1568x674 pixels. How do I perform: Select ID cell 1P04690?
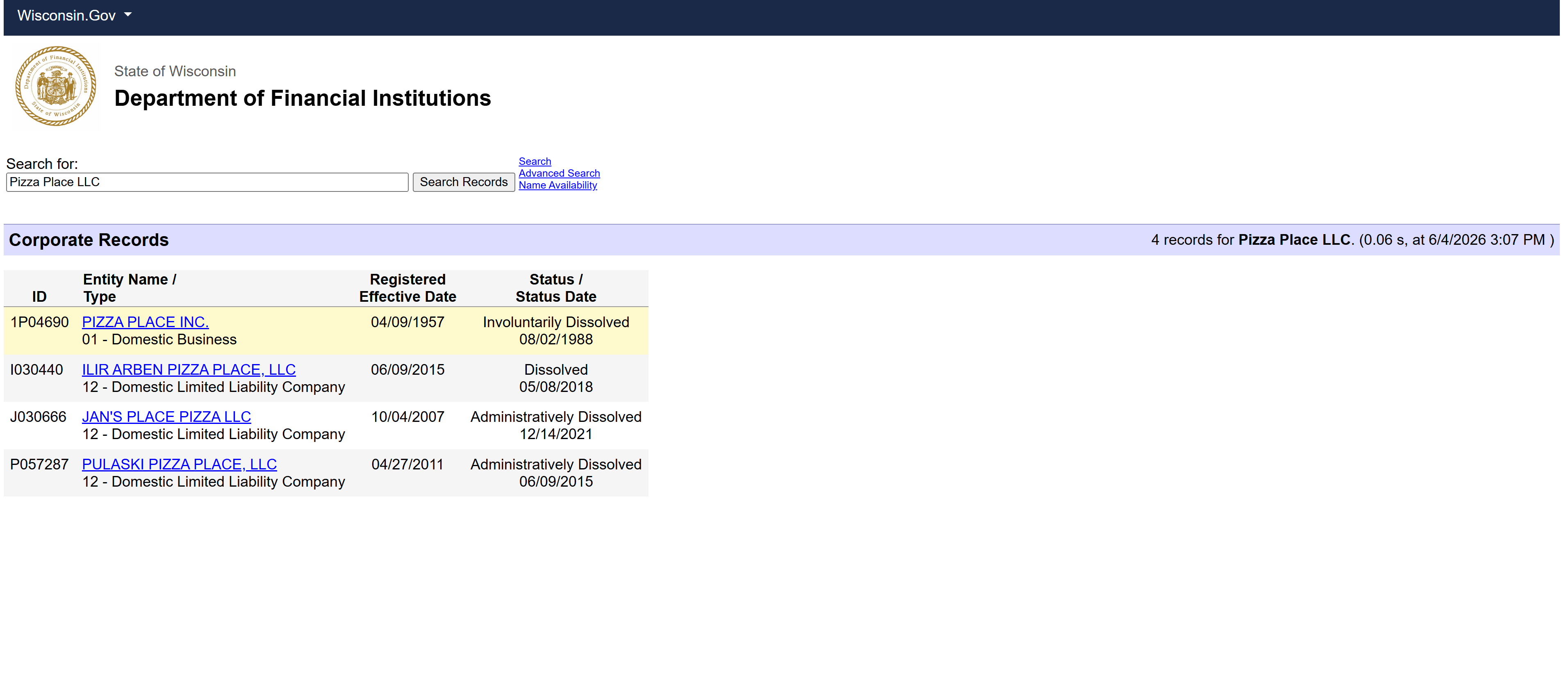(40, 322)
